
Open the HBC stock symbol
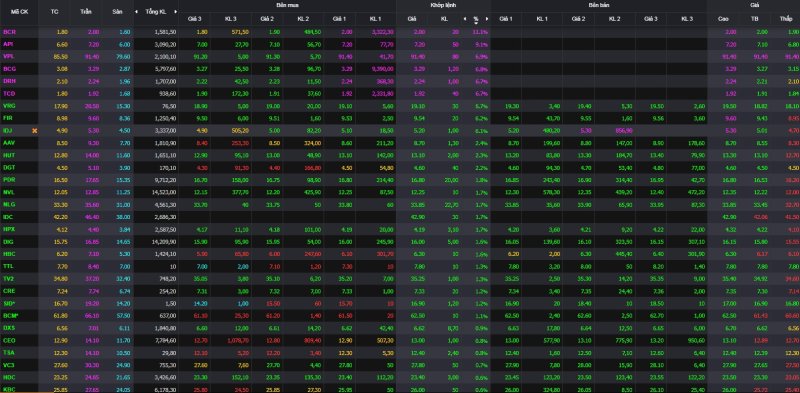(x=9, y=254)
